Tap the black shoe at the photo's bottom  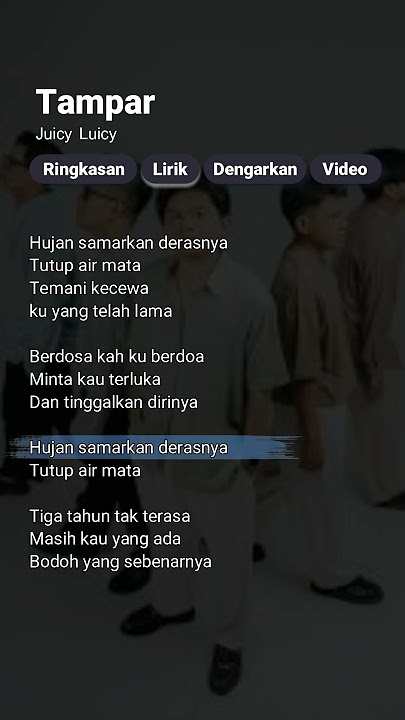225,669
